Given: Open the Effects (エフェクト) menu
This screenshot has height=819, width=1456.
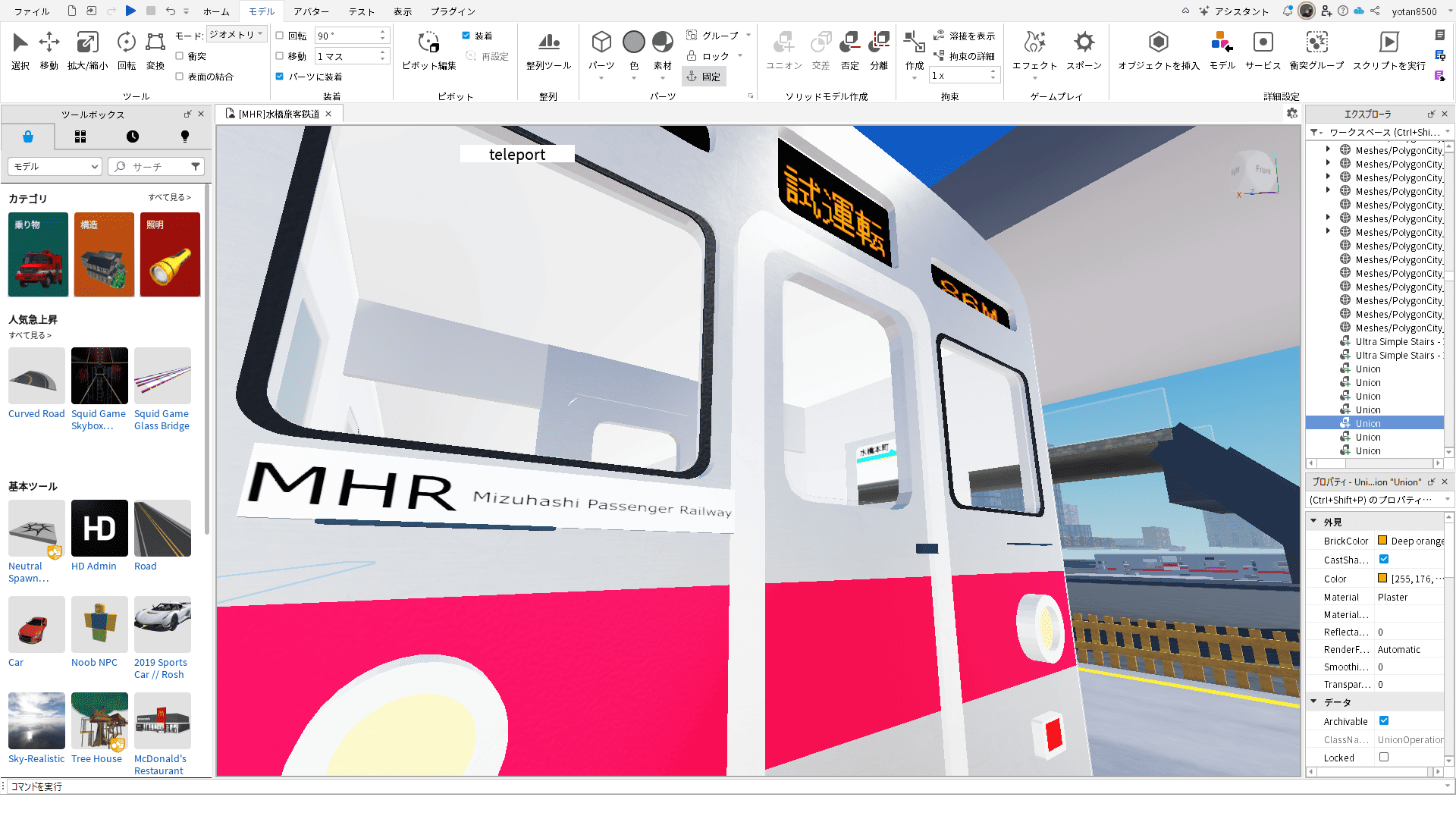Looking at the screenshot, I should [x=1034, y=52].
